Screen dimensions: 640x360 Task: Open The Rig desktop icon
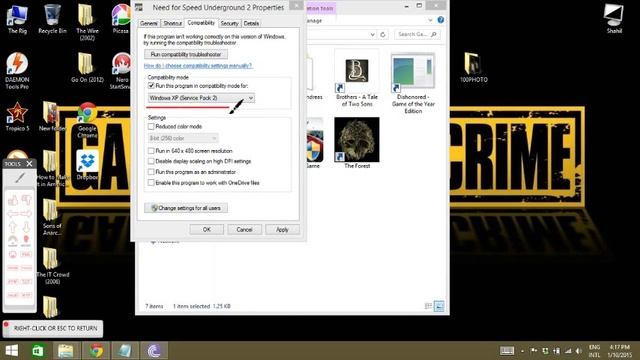17,19
